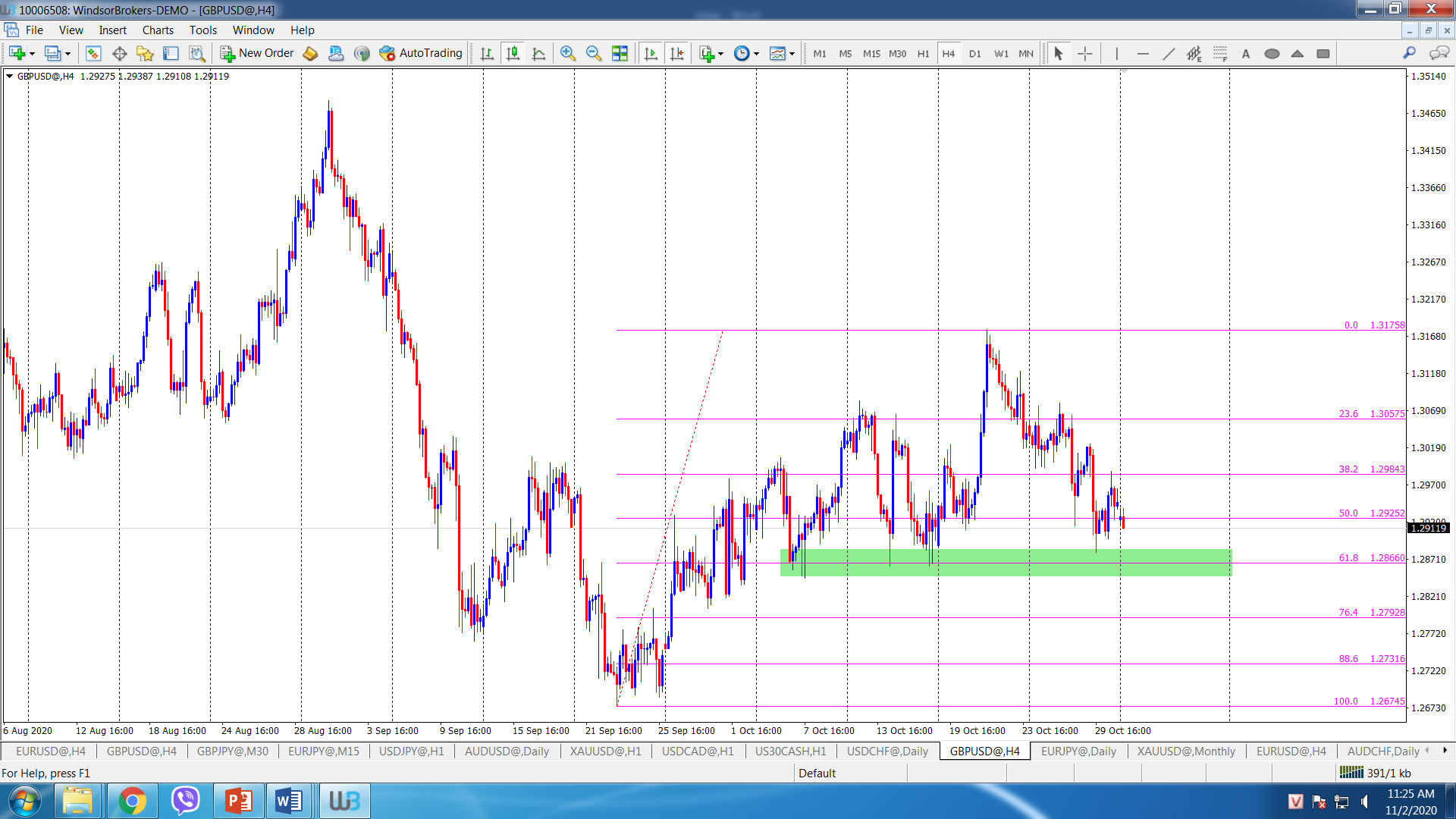Select the text label tool
The image size is (1456, 819).
tap(1246, 53)
